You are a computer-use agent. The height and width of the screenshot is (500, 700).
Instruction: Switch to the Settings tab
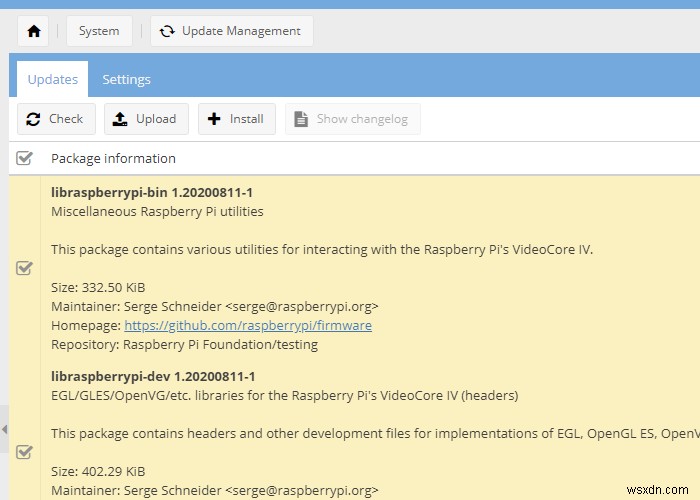(x=126, y=79)
